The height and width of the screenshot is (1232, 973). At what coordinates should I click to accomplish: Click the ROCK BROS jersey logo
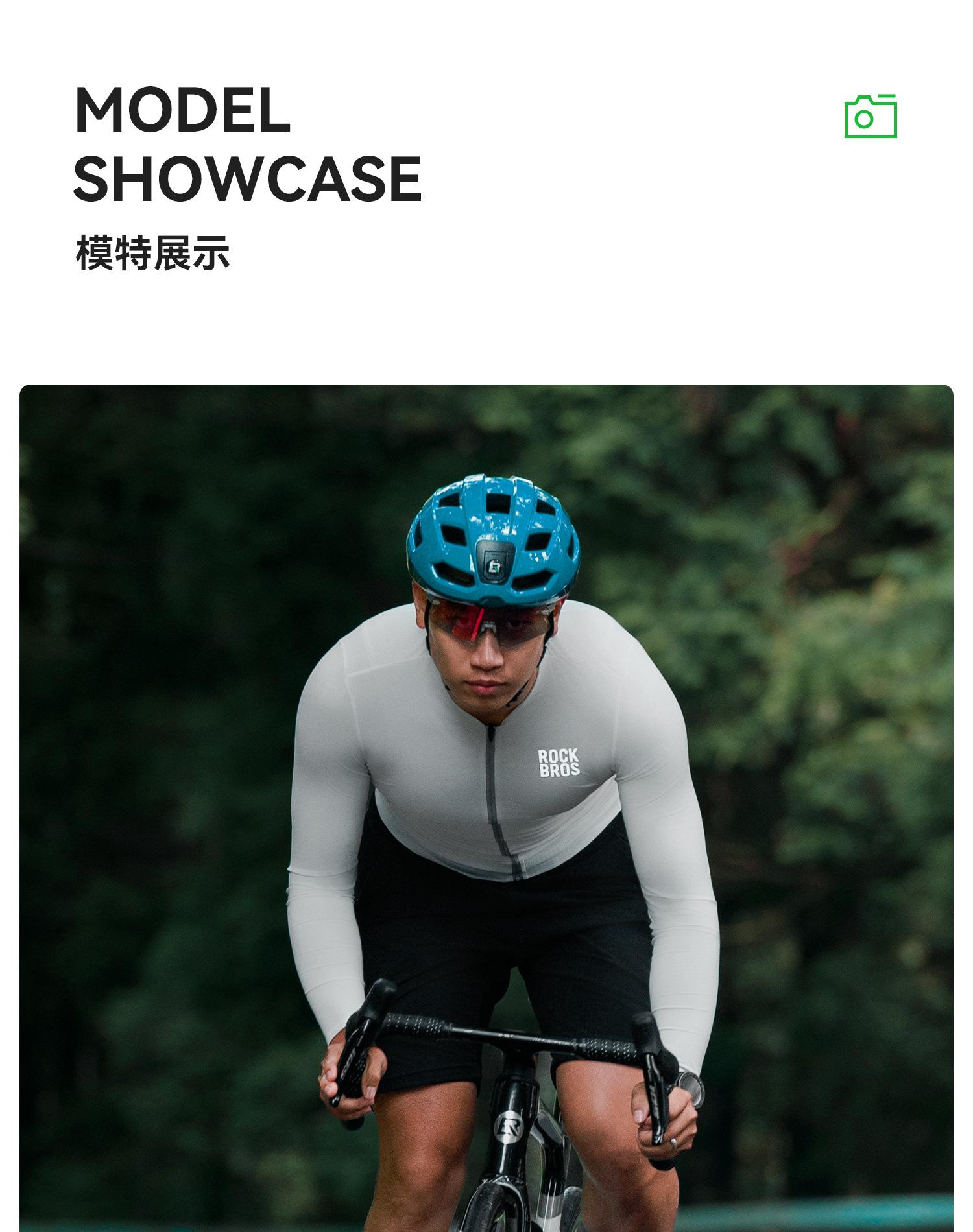click(x=559, y=763)
